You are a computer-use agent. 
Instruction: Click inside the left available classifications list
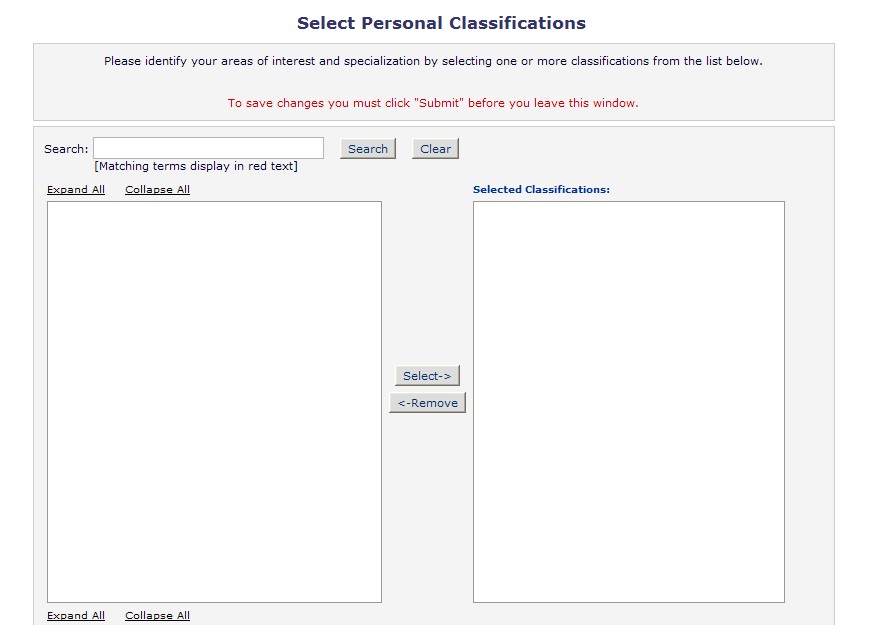pyautogui.click(x=214, y=401)
